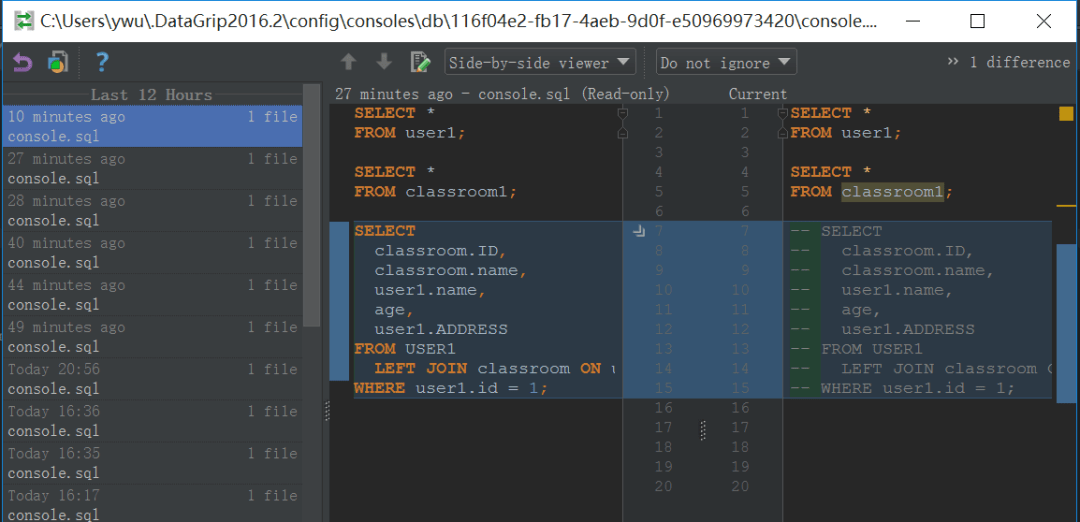1080x522 pixels.
Task: Go to previous difference with up arrow
Action: coord(348,62)
